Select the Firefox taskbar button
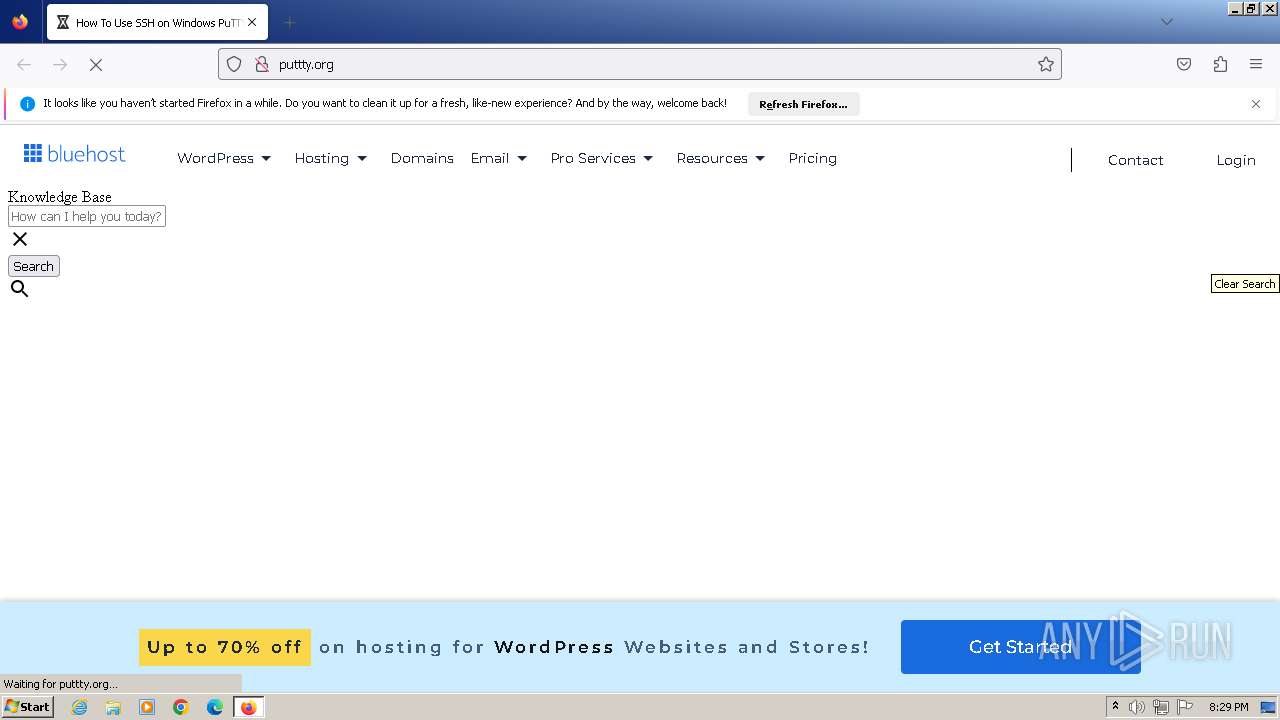1280x720 pixels. coord(249,707)
